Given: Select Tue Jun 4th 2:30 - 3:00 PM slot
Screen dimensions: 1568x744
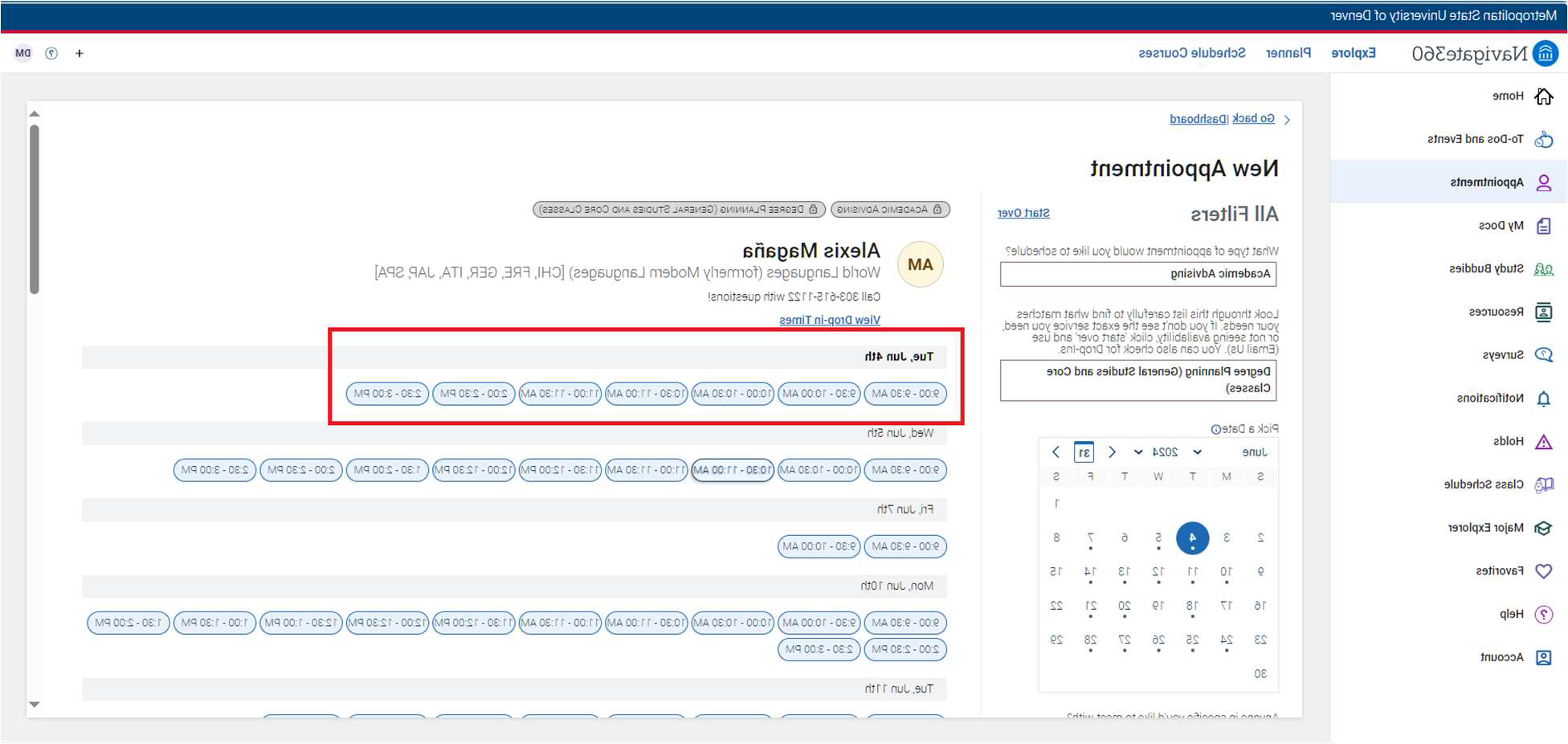Looking at the screenshot, I should 387,394.
